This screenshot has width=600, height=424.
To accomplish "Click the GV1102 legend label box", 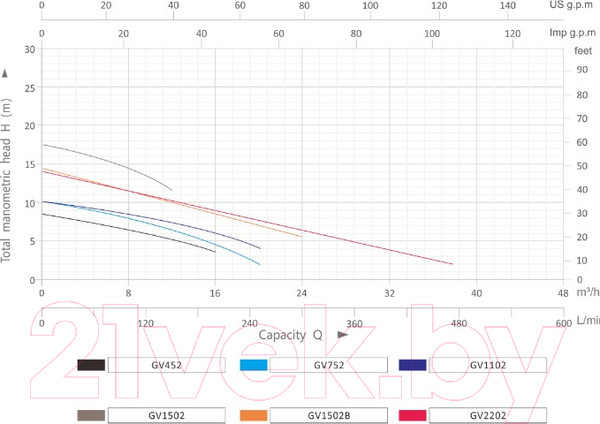I will tap(488, 365).
